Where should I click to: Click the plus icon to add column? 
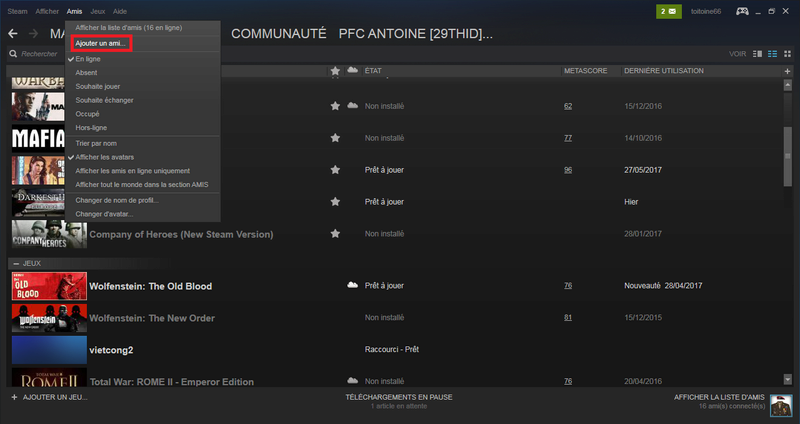[x=787, y=71]
